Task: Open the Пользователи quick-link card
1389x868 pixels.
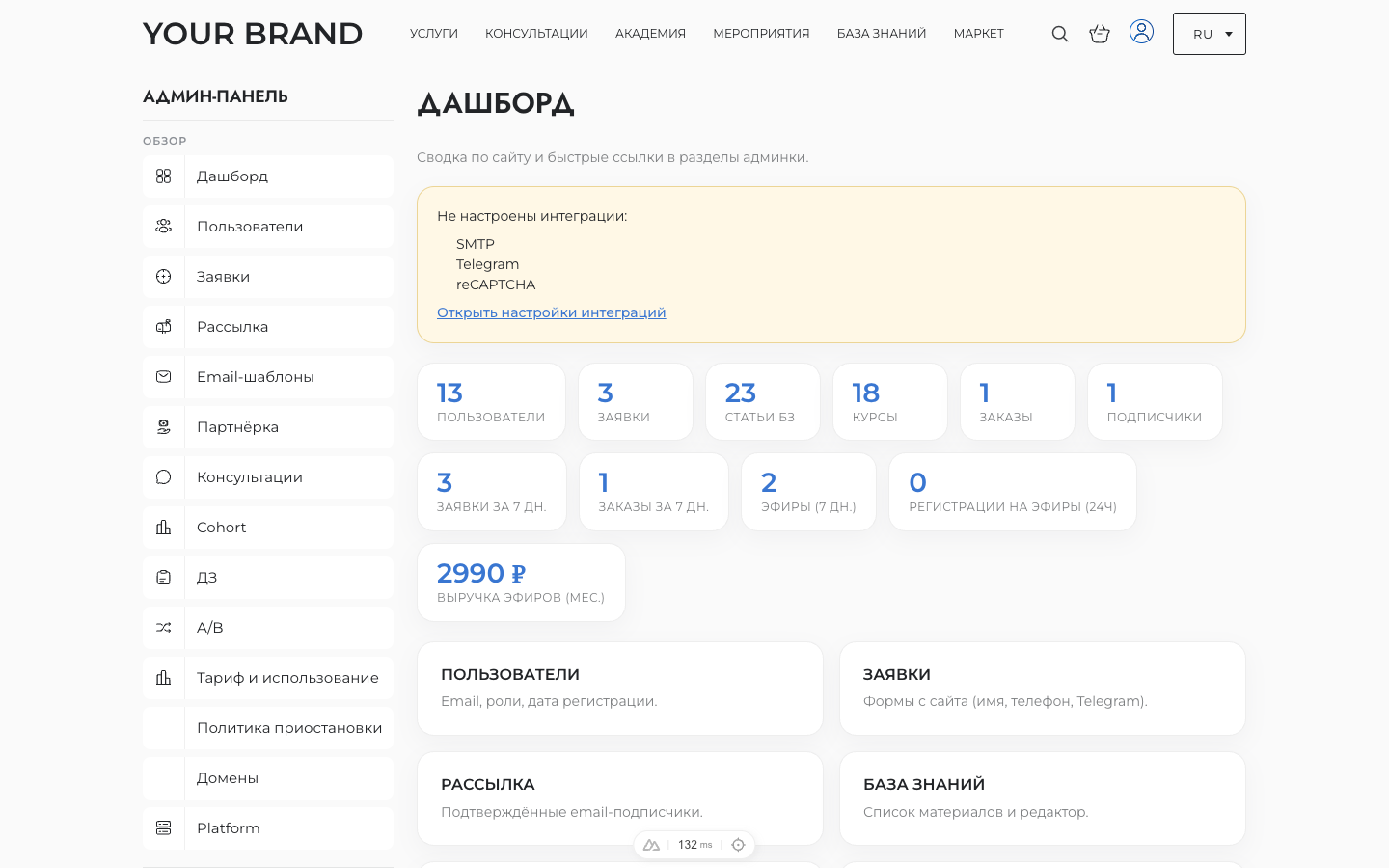Action: (x=620, y=689)
